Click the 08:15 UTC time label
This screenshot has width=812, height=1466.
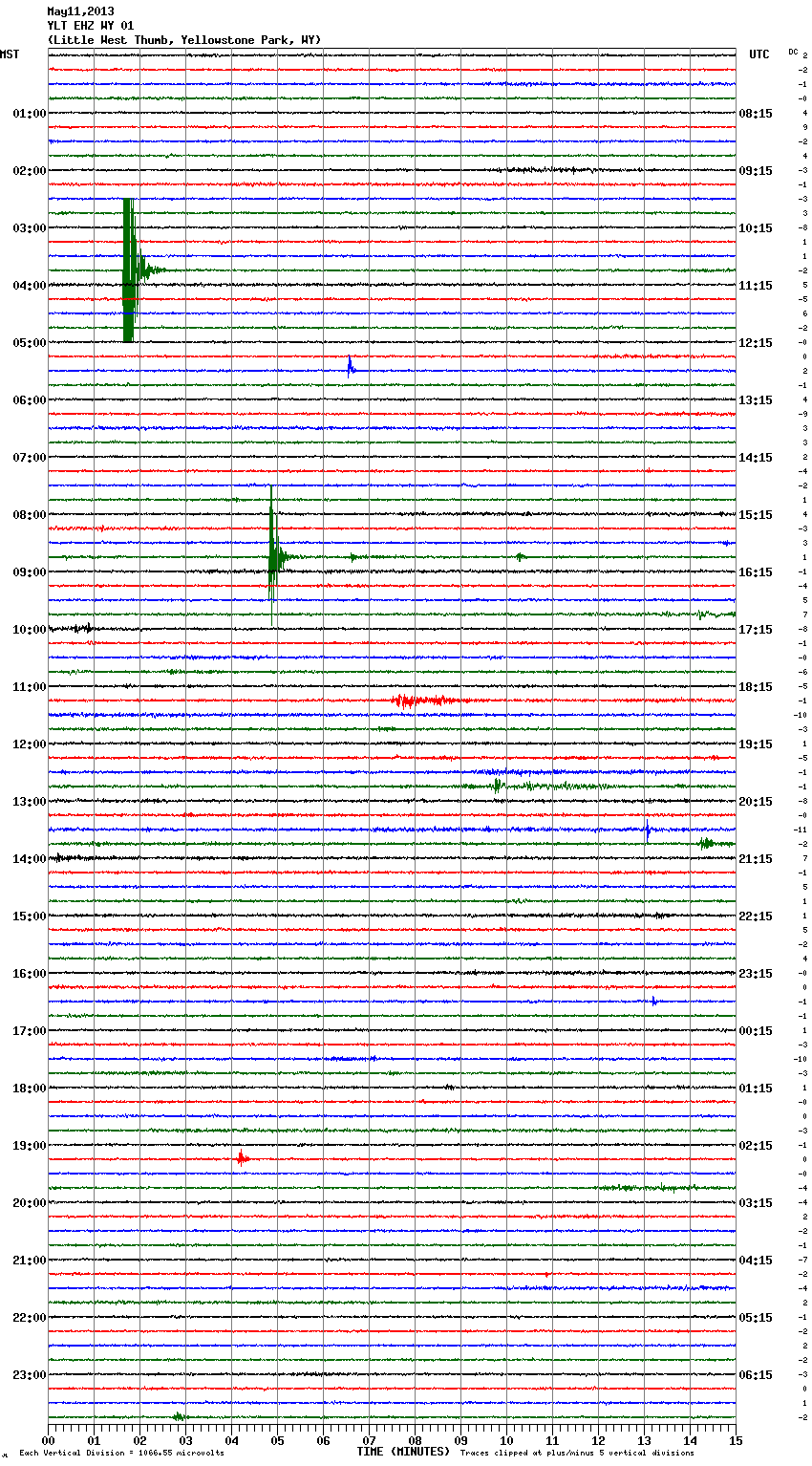[x=756, y=114]
